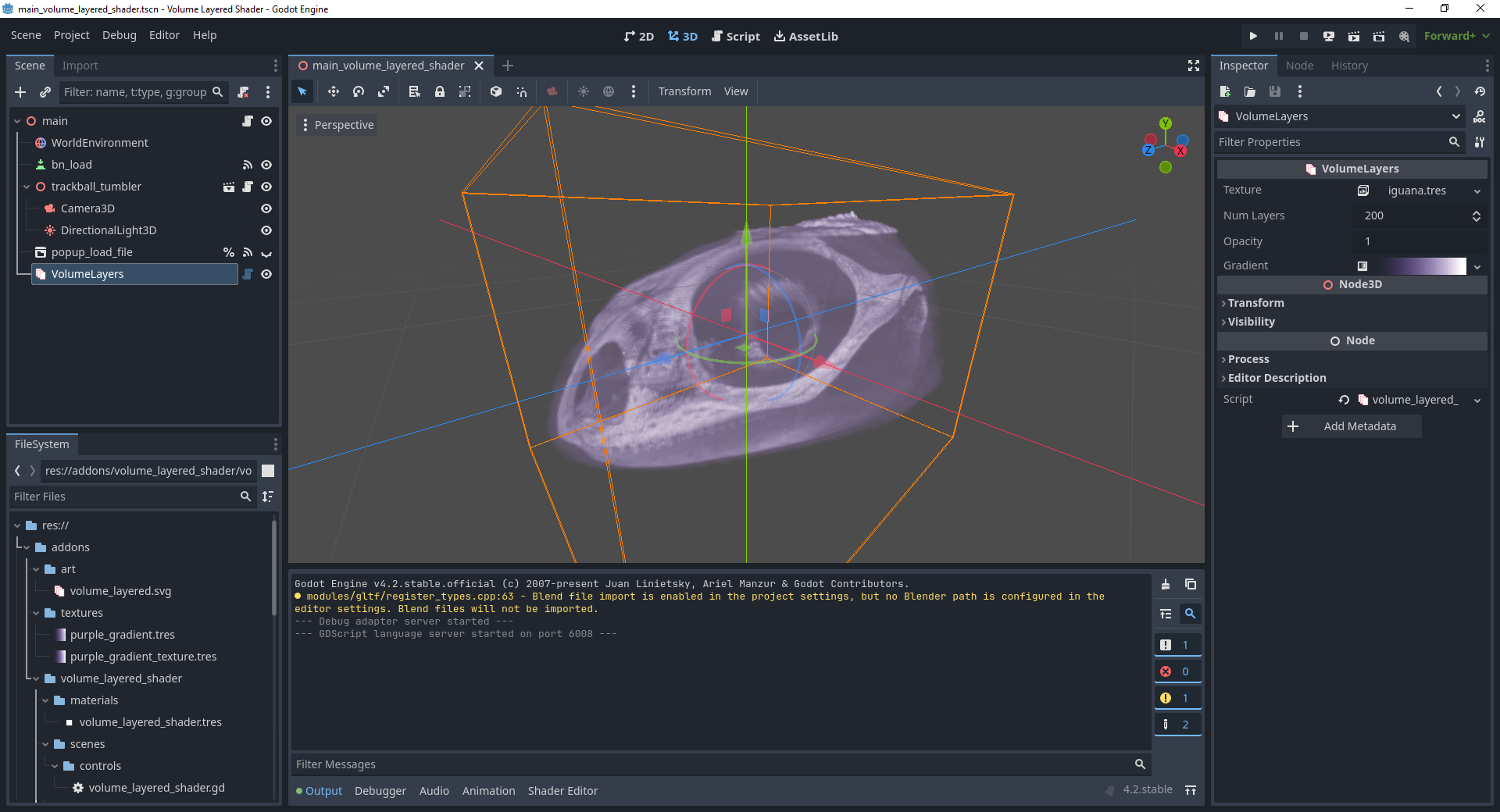Image resolution: width=1500 pixels, height=812 pixels.
Task: Open object history list
Action: pos(1480,91)
